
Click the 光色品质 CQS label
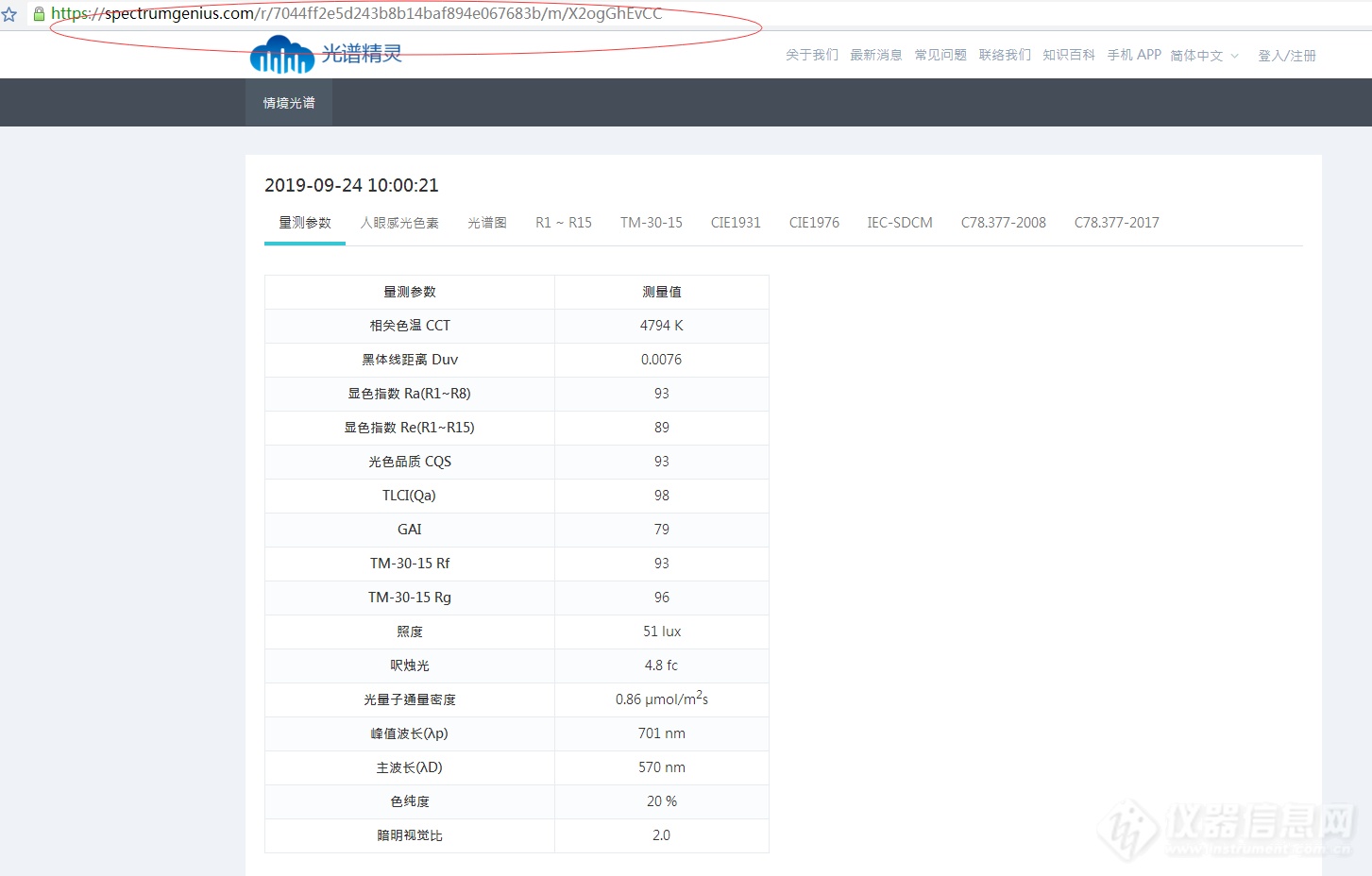pos(410,462)
